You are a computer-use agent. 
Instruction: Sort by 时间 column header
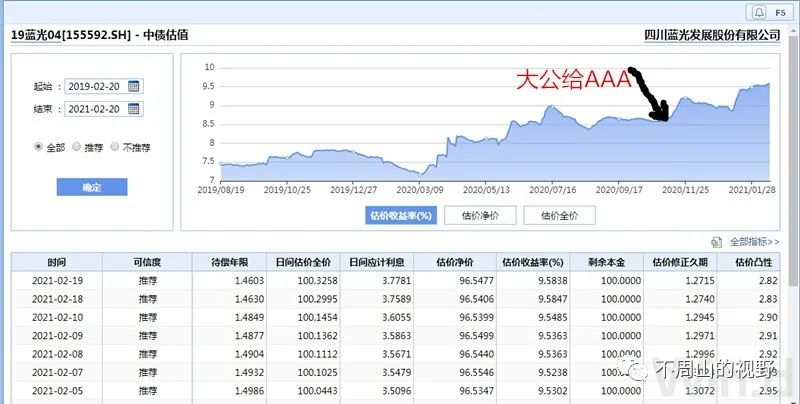(57, 262)
